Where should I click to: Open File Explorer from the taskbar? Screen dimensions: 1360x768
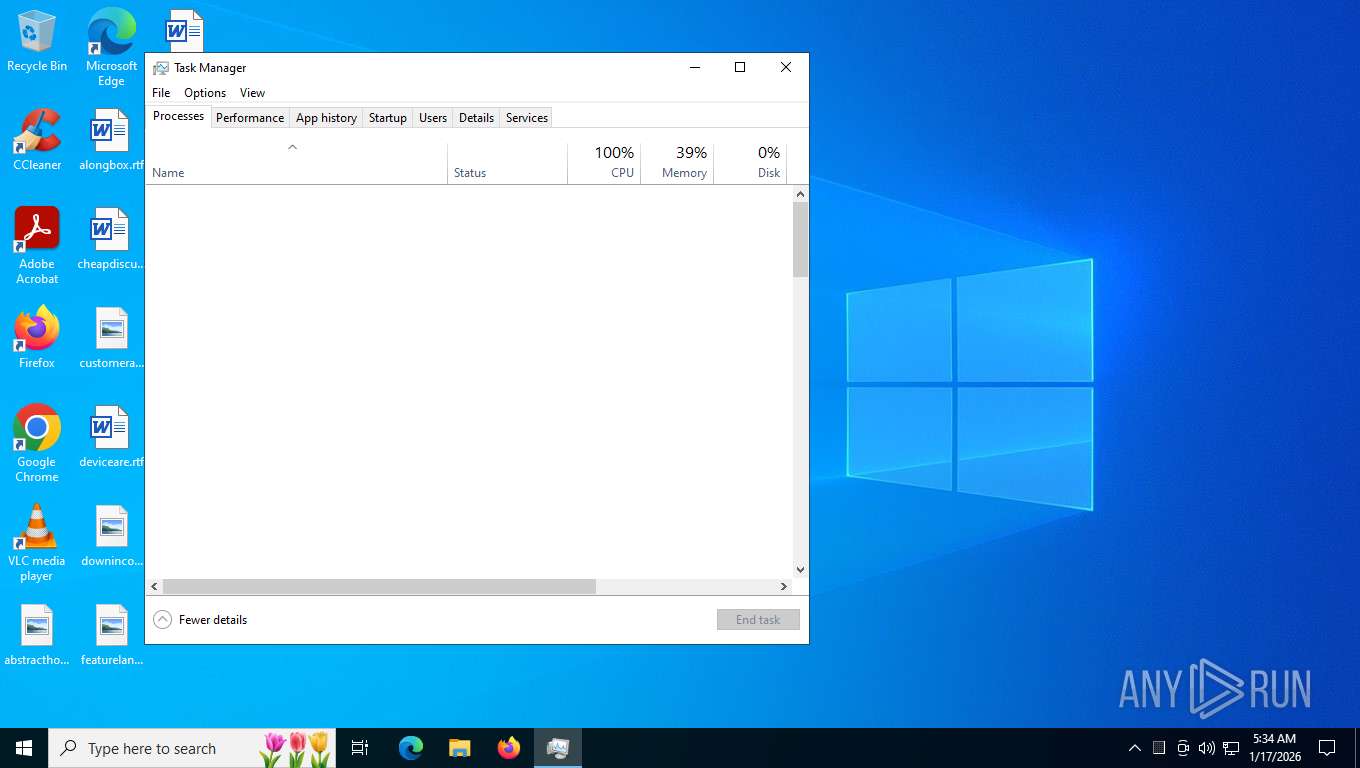point(459,748)
